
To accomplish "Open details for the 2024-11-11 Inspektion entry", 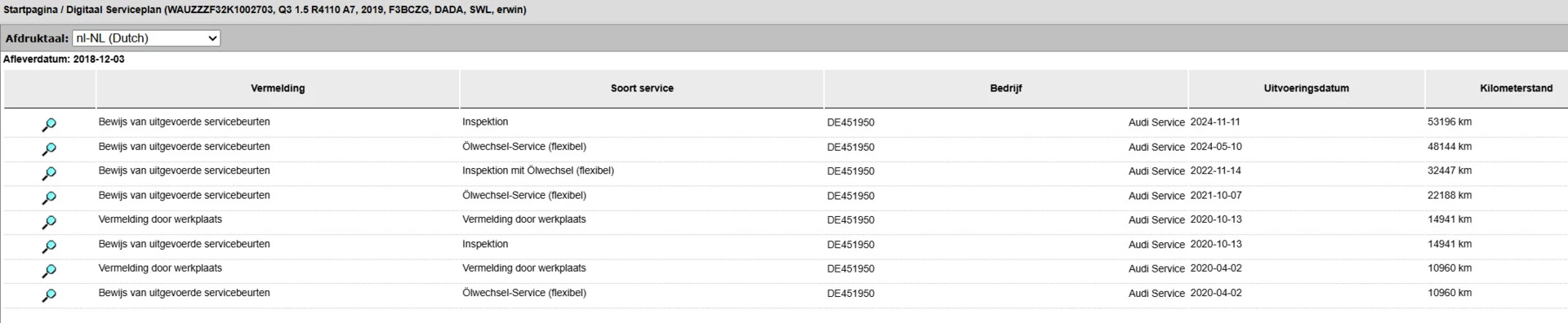I will point(49,125).
